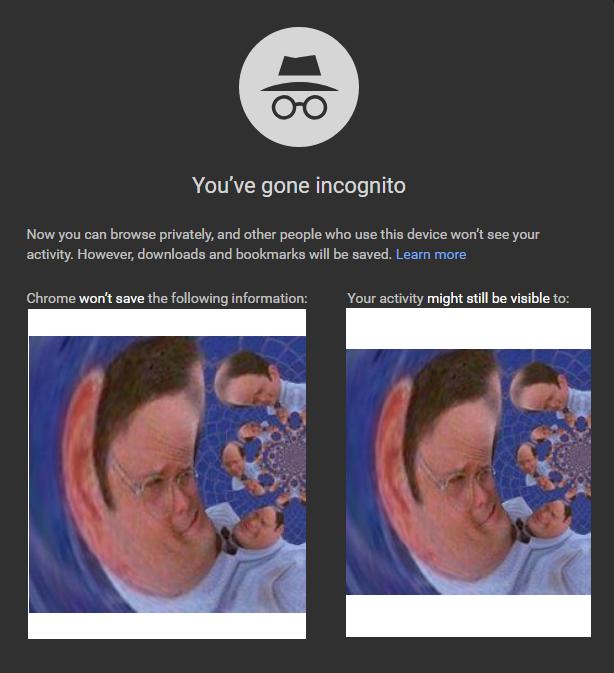
Task: Click the "Now you can browse privately" paragraph
Action: pos(283,244)
